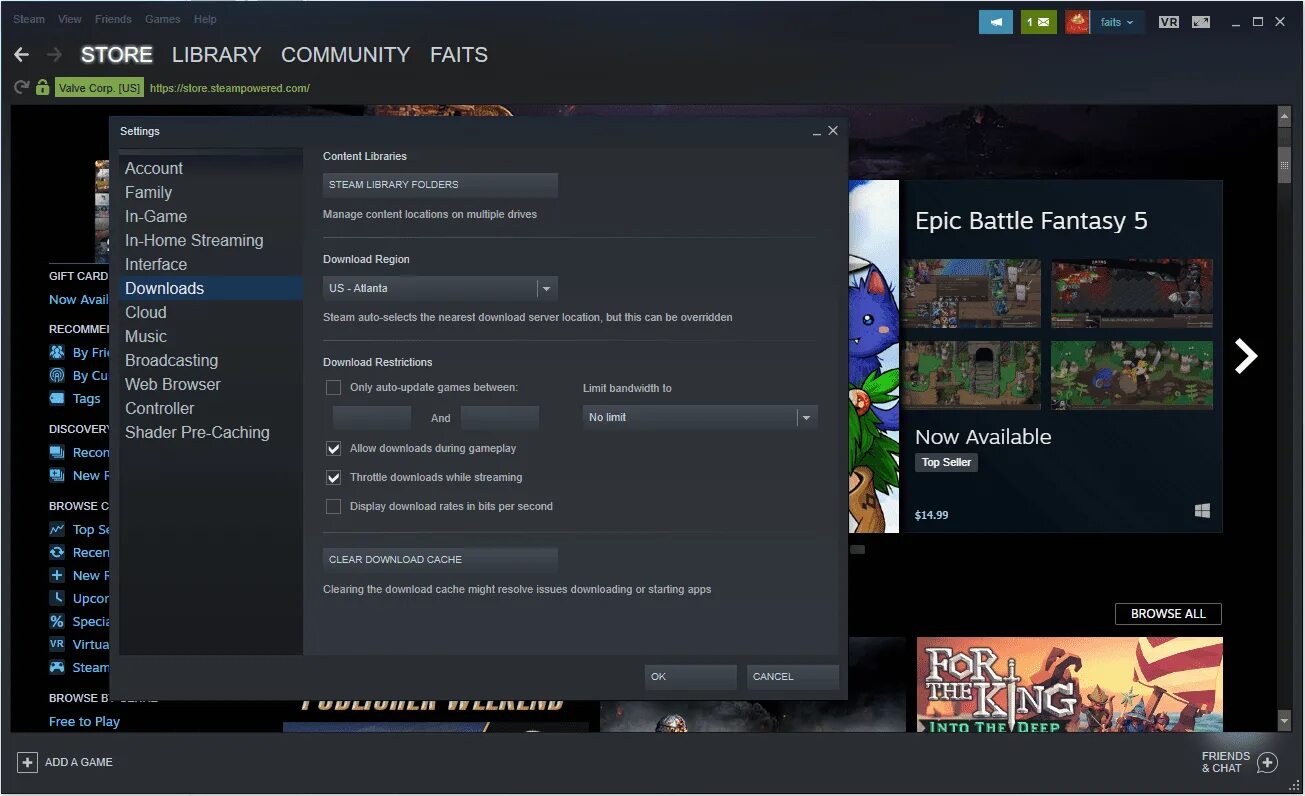Click the Virtual Reality VR sidebar icon
The height and width of the screenshot is (796, 1305).
pyautogui.click(x=57, y=644)
